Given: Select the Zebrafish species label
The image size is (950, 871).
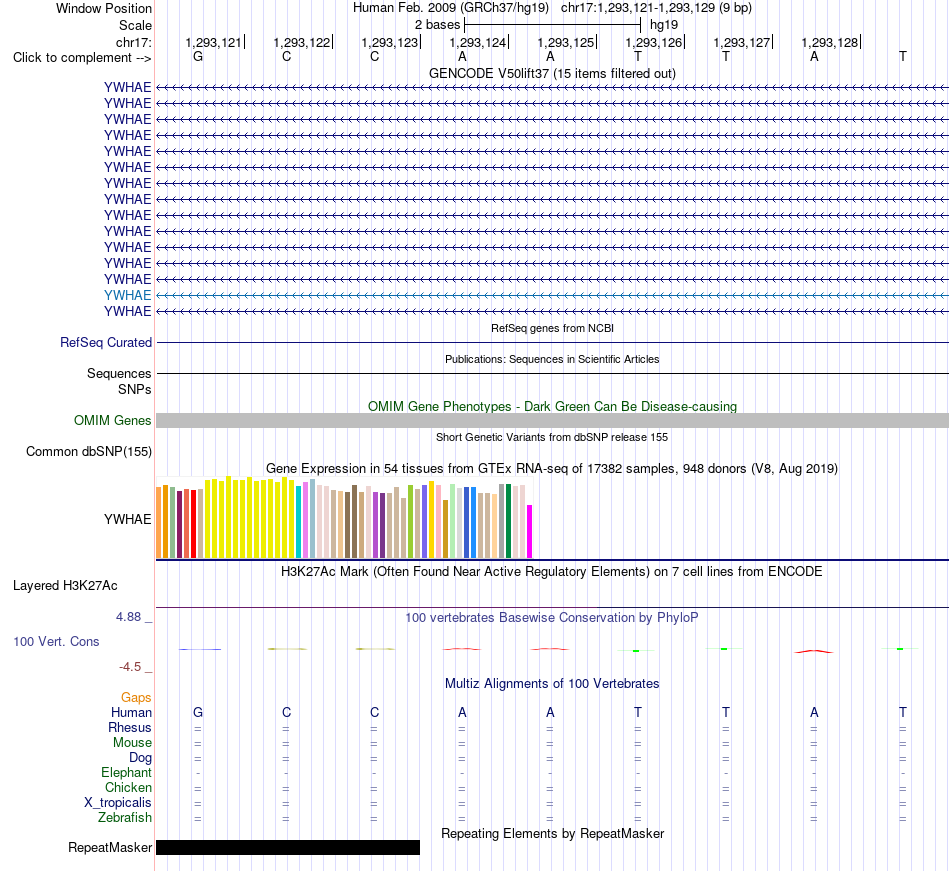Looking at the screenshot, I should coord(125,818).
